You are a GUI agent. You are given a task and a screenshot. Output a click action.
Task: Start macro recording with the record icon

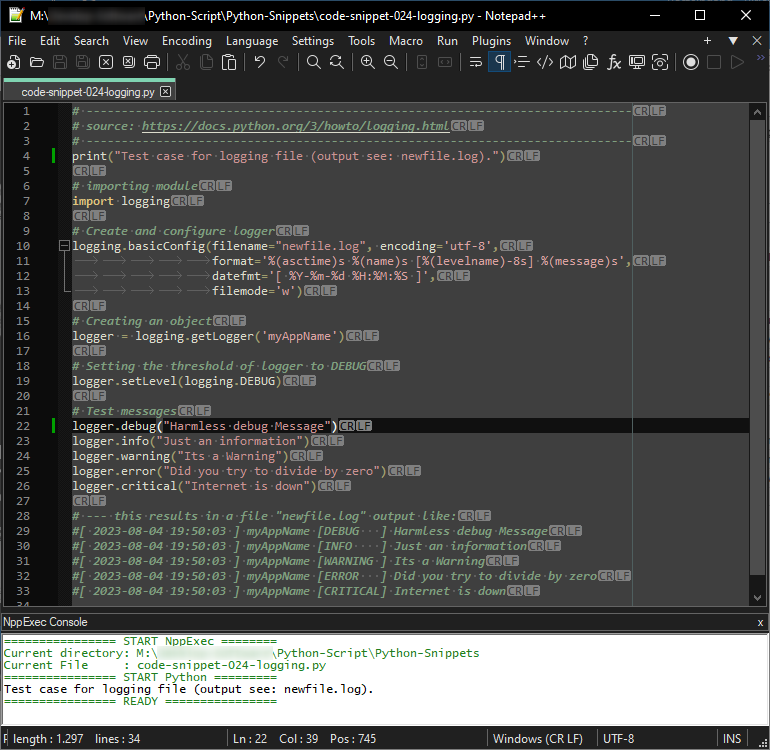click(x=690, y=62)
